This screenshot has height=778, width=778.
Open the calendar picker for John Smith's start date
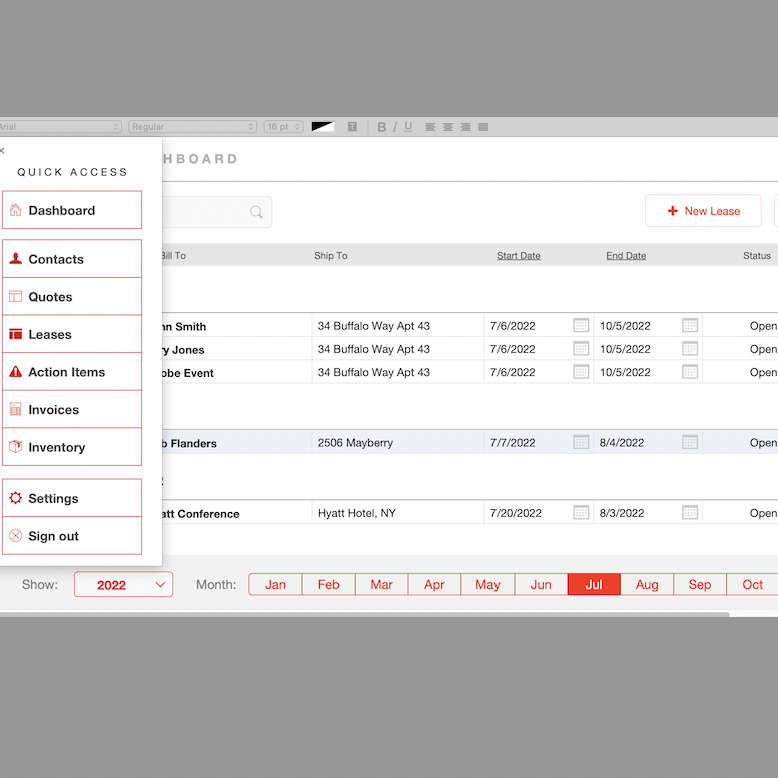tap(581, 326)
